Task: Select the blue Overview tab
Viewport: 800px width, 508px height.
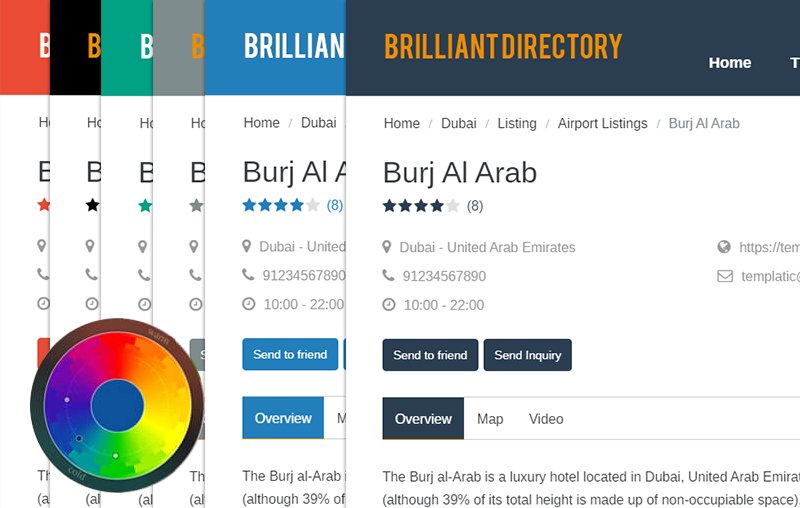Action: pyautogui.click(x=283, y=418)
